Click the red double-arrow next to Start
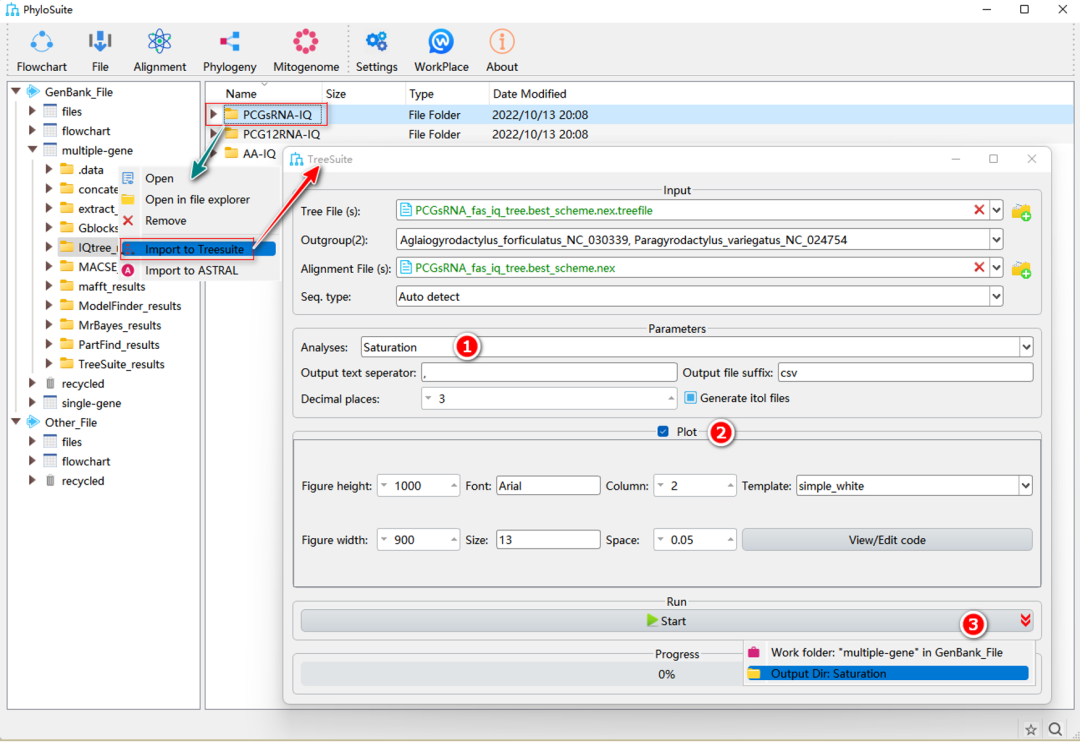The height and width of the screenshot is (743, 1080). click(x=1026, y=620)
